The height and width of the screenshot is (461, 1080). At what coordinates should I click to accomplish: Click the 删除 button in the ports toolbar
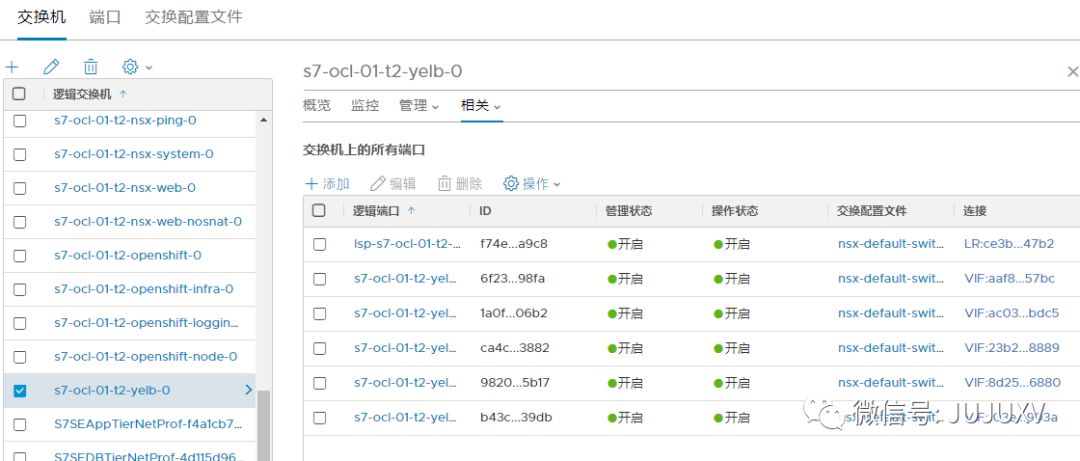click(459, 184)
